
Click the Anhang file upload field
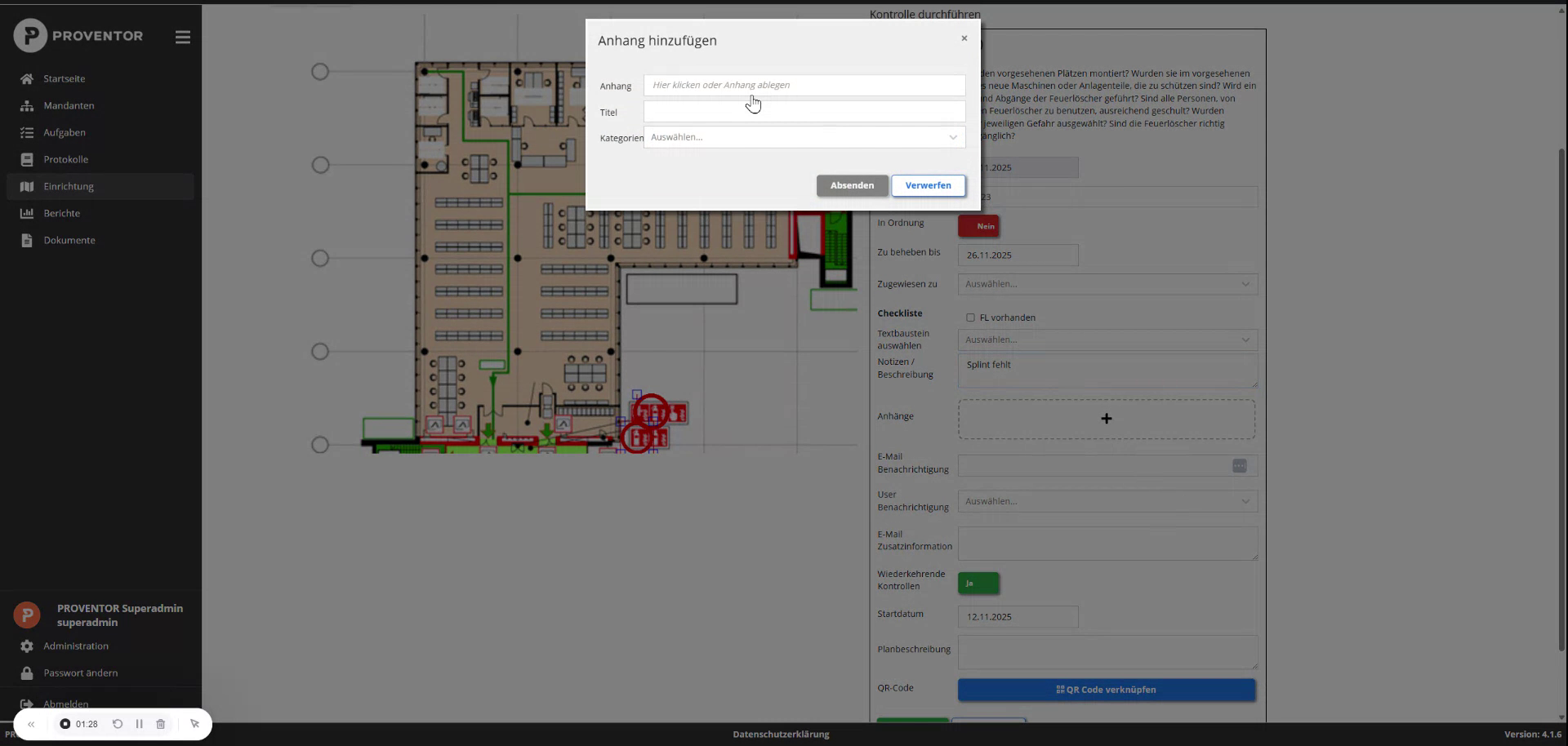804,85
